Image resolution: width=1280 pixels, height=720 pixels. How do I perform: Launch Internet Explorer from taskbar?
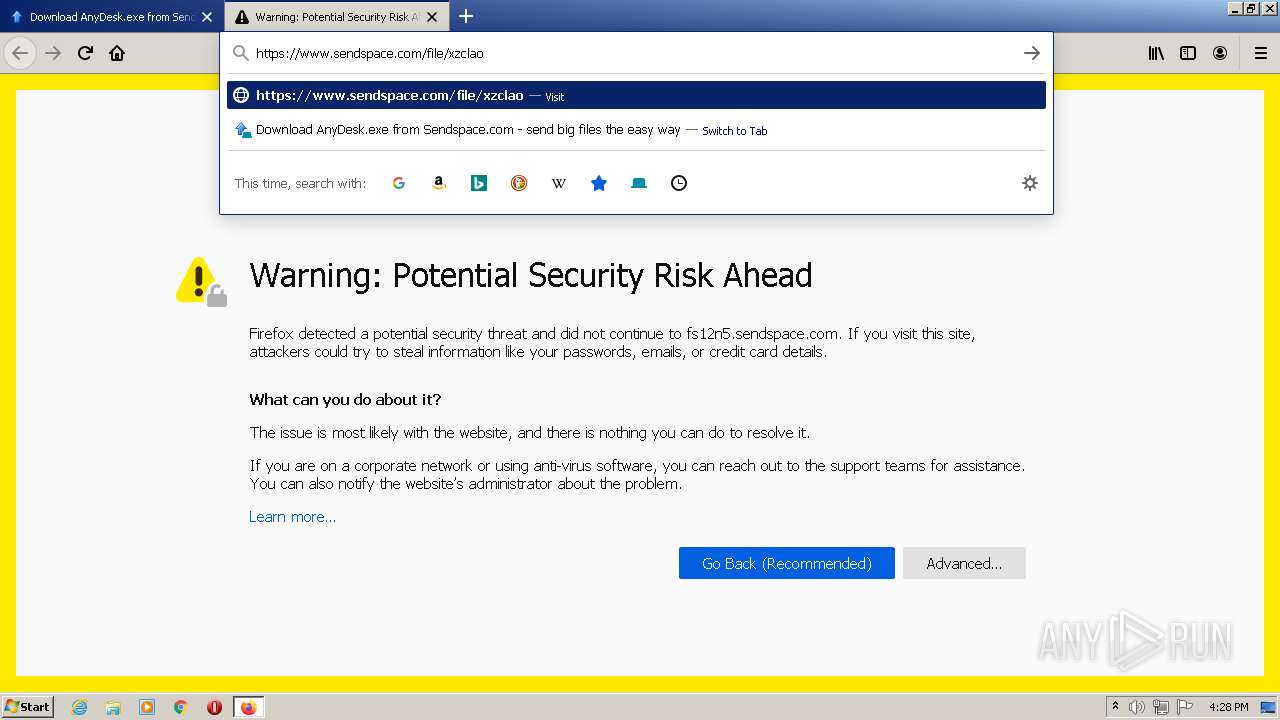(x=79, y=707)
